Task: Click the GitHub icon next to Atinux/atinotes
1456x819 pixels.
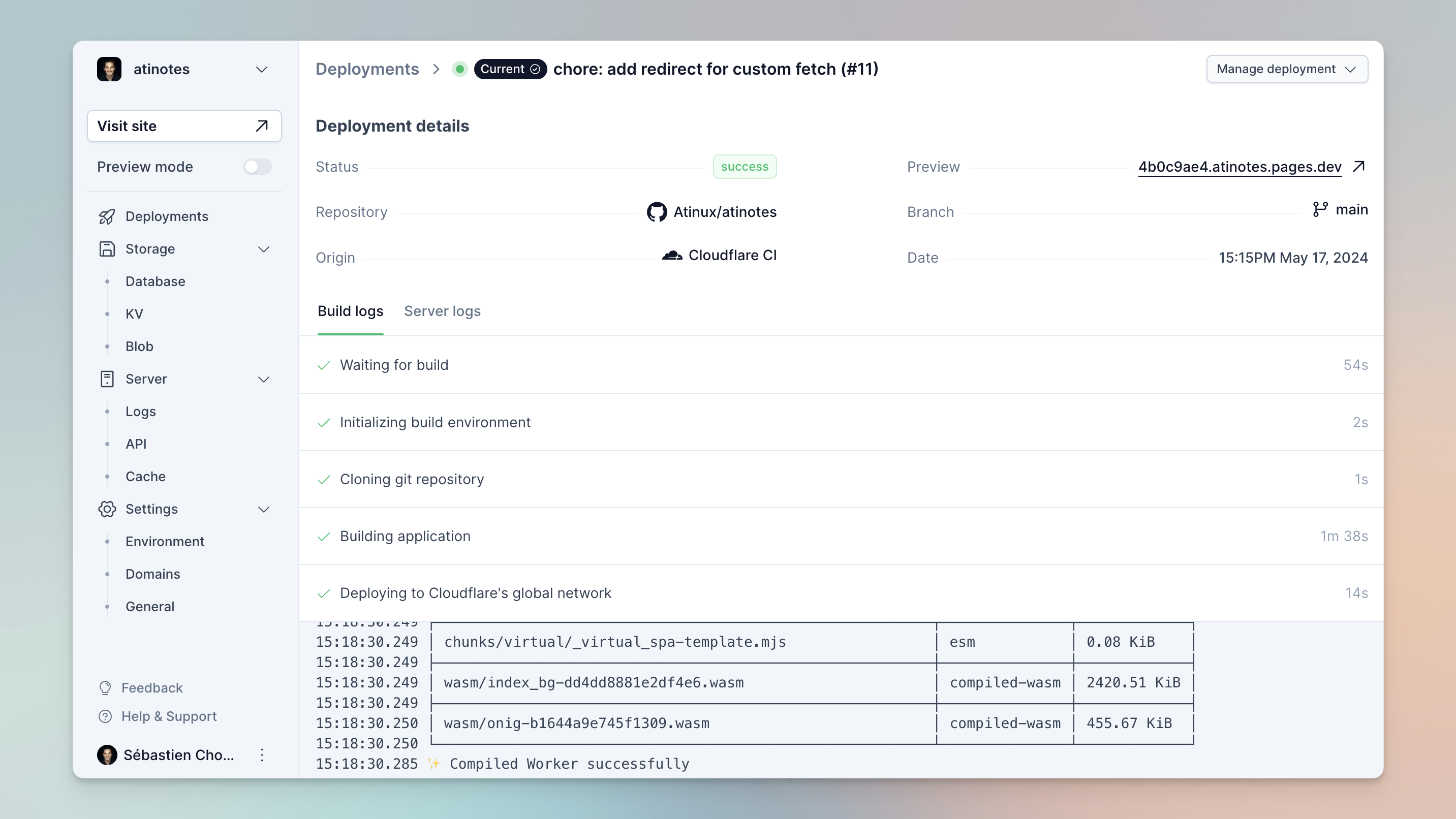Action: pos(656,211)
